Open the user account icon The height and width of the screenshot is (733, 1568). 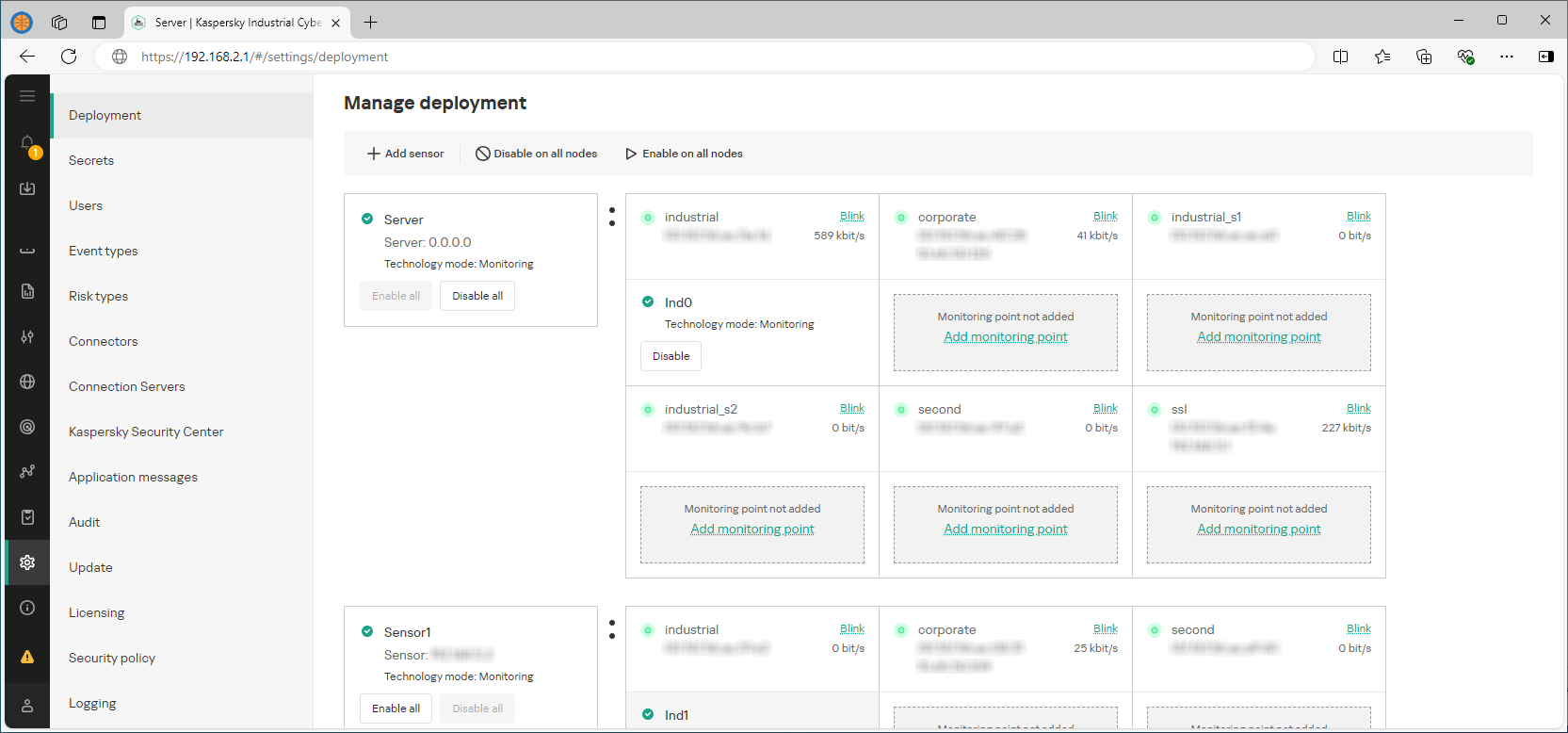coord(27,706)
